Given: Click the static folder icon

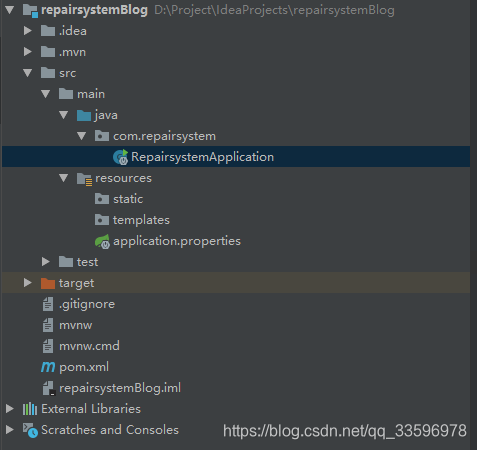Looking at the screenshot, I should pyautogui.click(x=102, y=199).
